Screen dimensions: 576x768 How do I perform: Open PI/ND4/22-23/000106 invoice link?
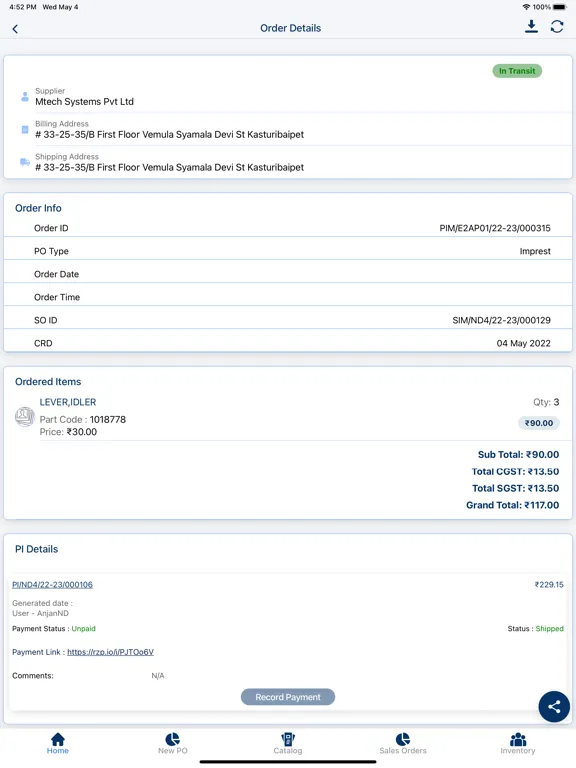tap(52, 584)
